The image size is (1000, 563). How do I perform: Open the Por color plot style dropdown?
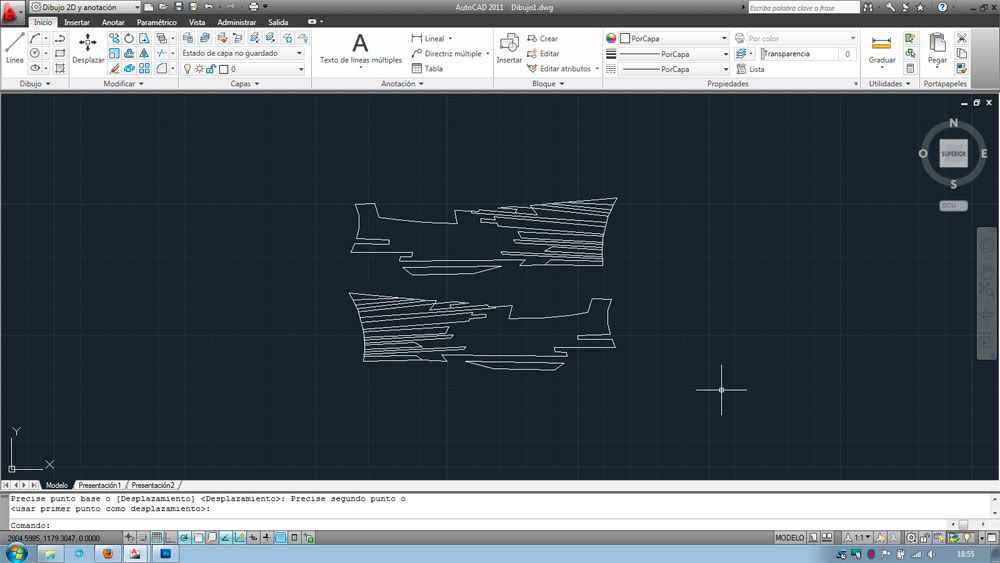click(802, 38)
